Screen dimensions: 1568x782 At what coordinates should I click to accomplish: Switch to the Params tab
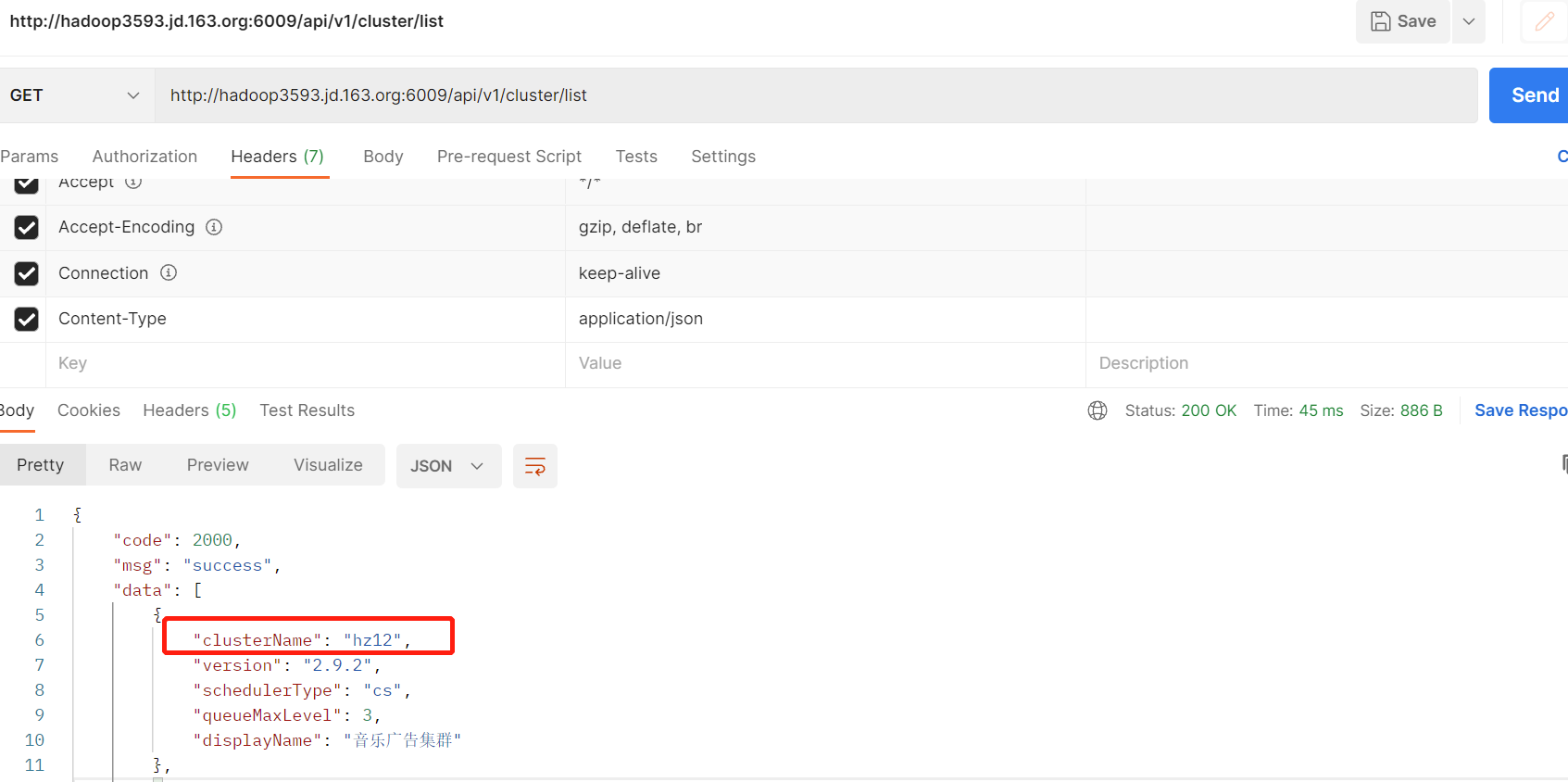(x=30, y=157)
